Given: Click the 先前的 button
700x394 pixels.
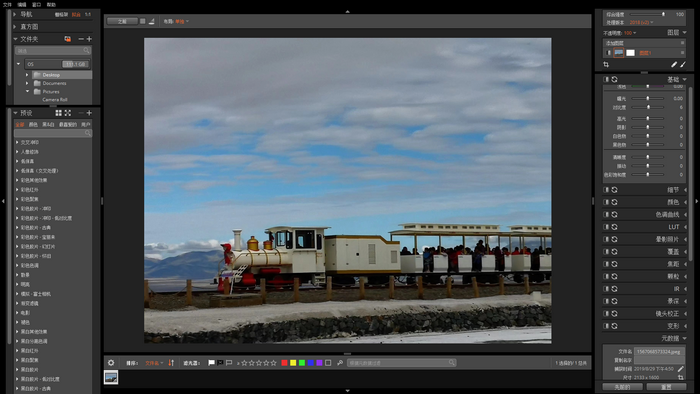Looking at the screenshot, I should pos(622,387).
